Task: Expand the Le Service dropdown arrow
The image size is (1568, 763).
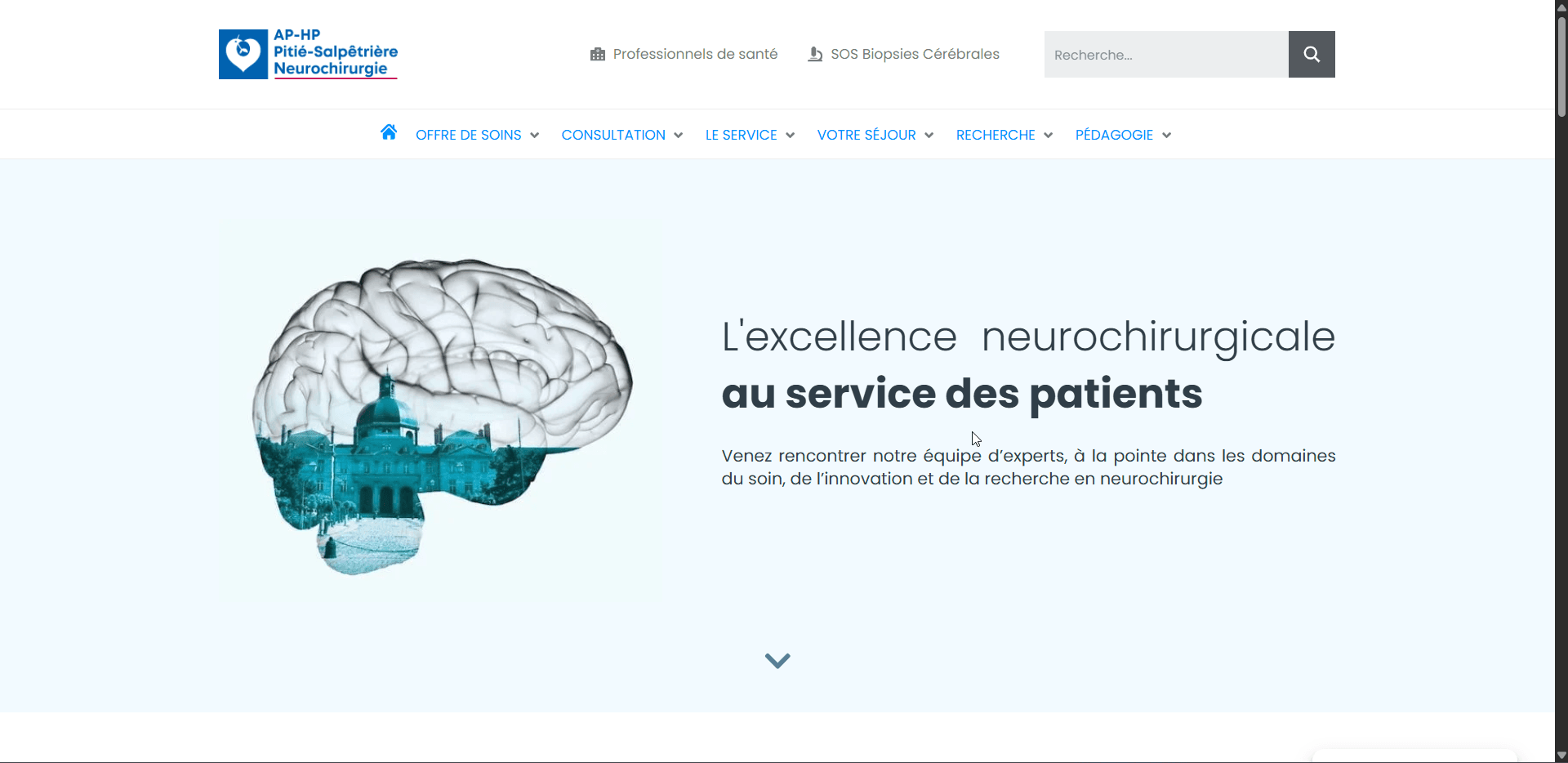Action: (791, 136)
